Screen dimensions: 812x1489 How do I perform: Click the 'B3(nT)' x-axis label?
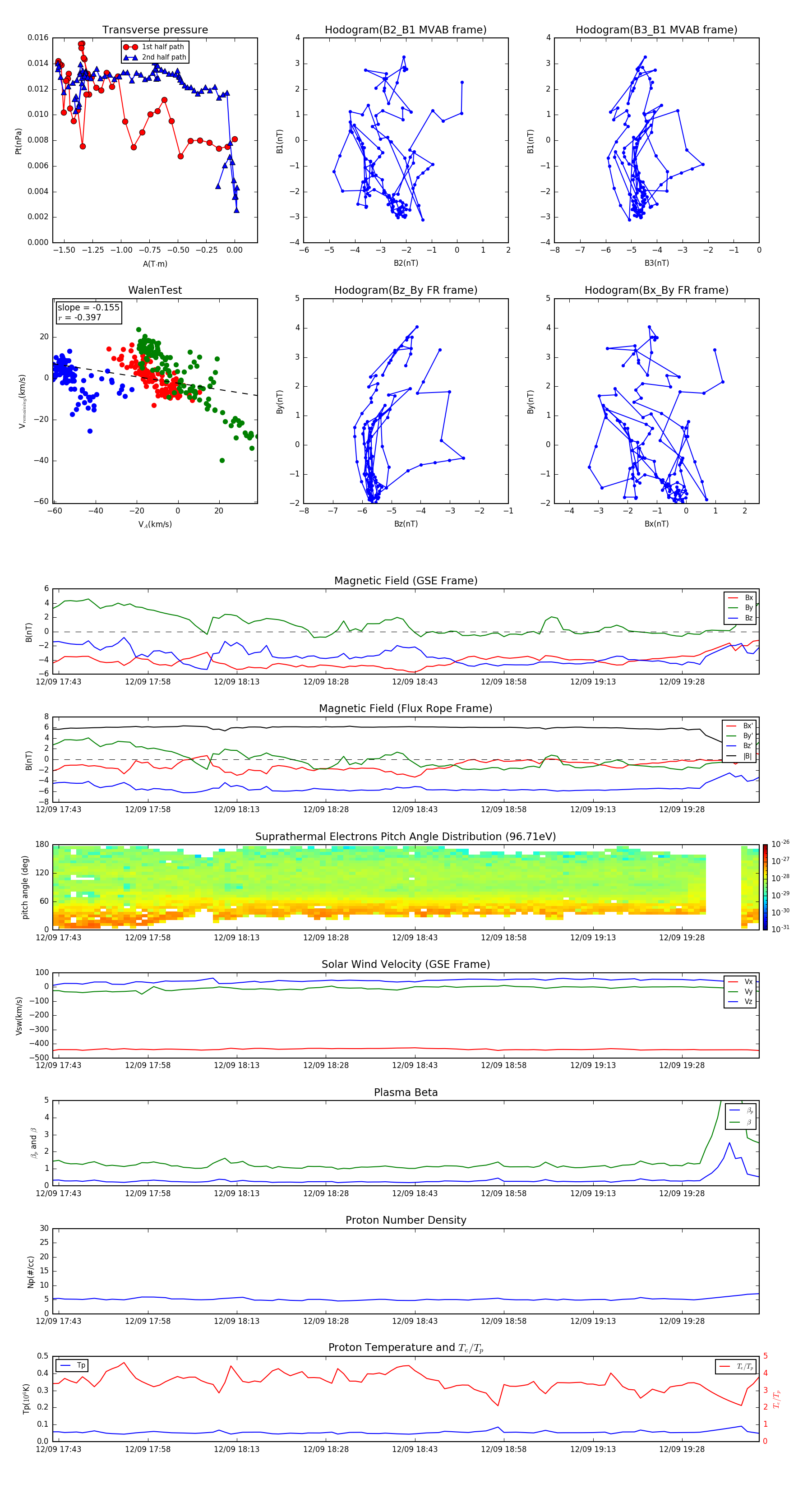pos(656,263)
